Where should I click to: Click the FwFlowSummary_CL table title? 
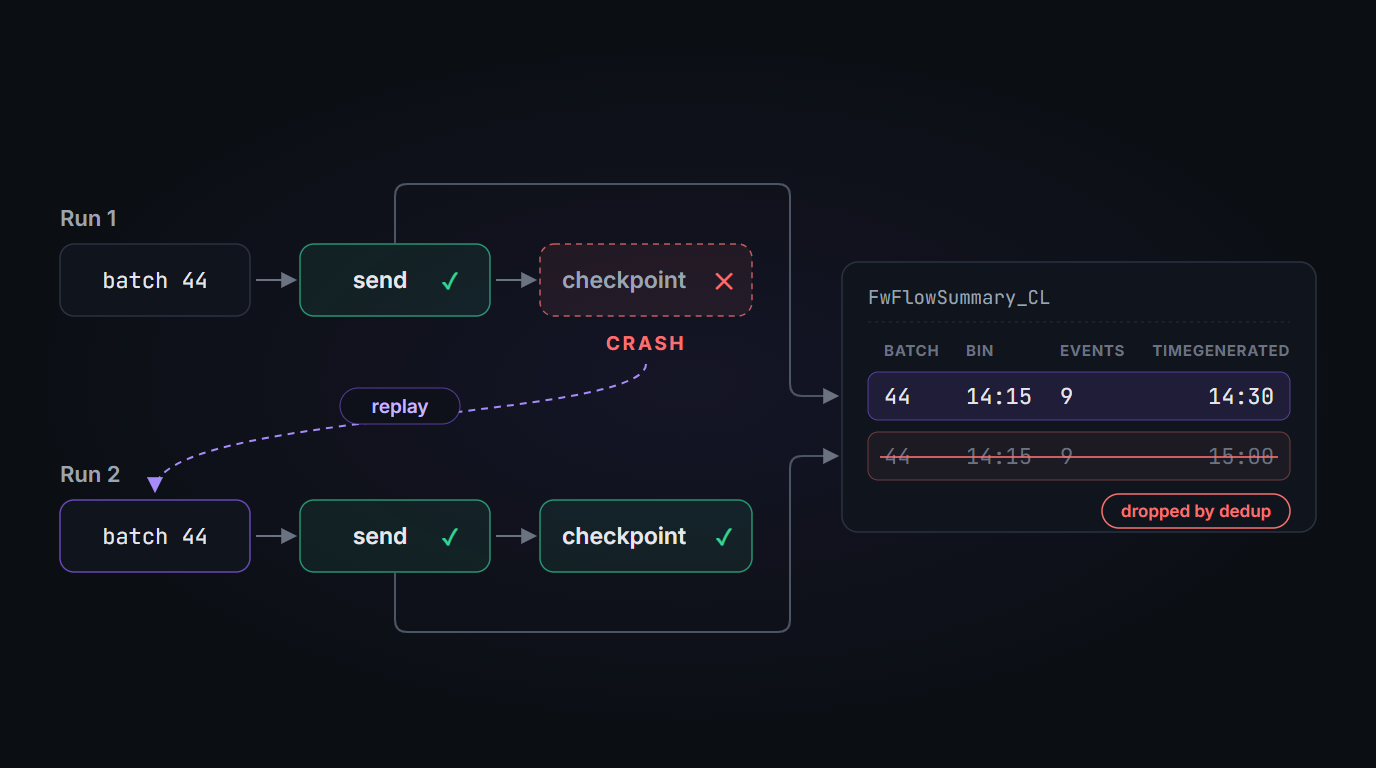pos(959,298)
